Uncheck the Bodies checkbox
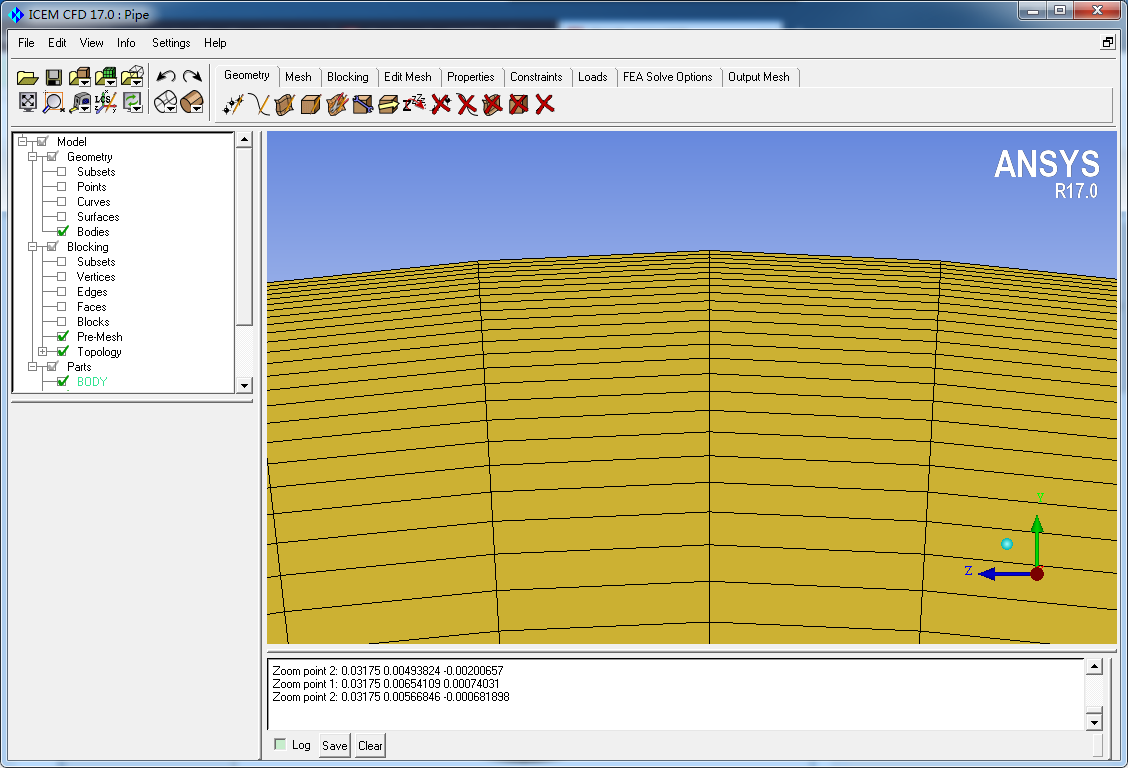 63,232
